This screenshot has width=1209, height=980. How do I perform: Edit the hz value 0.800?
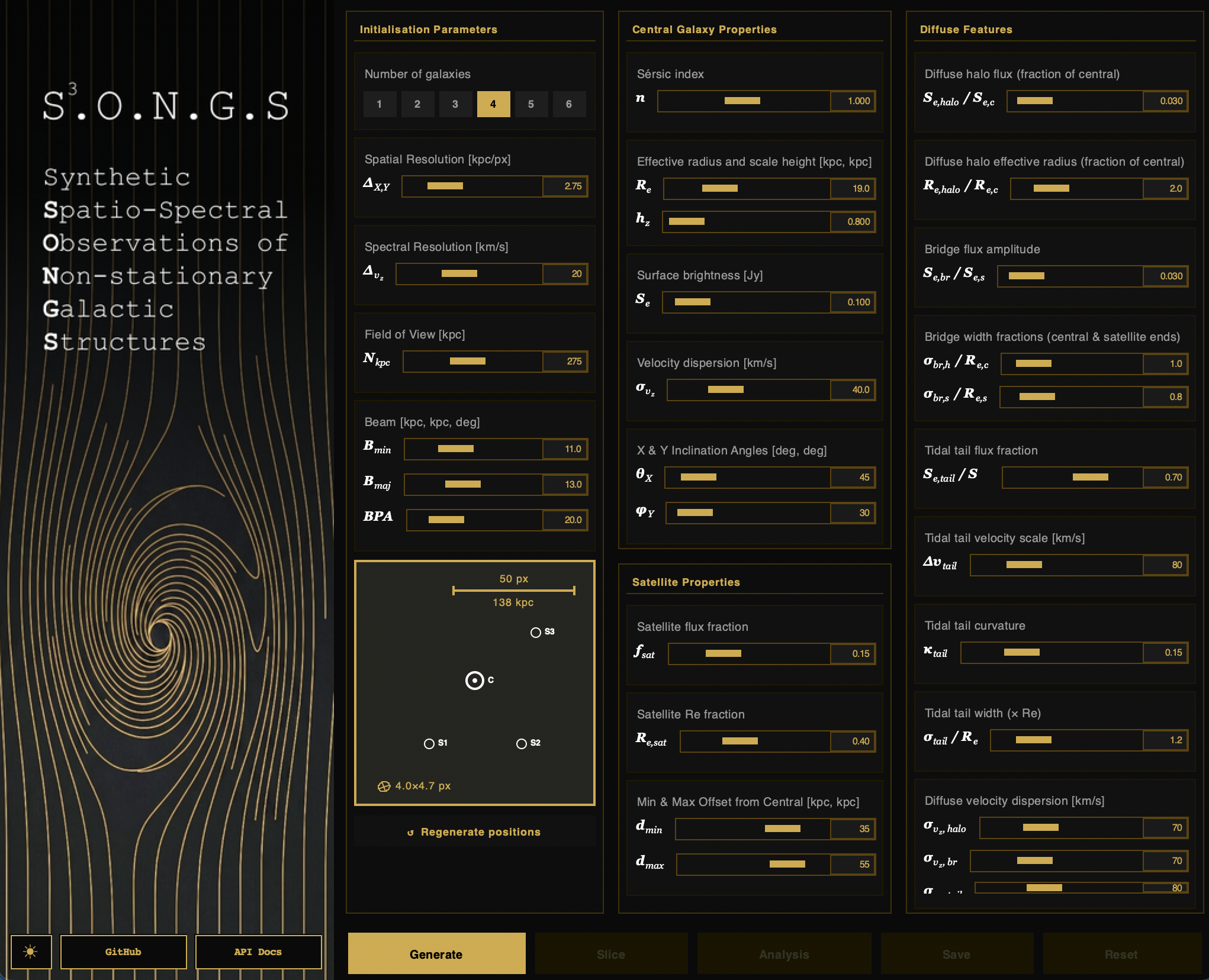(853, 222)
